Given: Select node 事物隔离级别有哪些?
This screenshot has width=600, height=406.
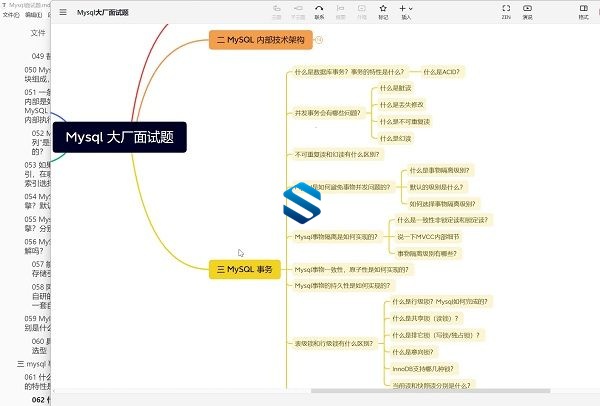Looking at the screenshot, I should (x=427, y=253).
